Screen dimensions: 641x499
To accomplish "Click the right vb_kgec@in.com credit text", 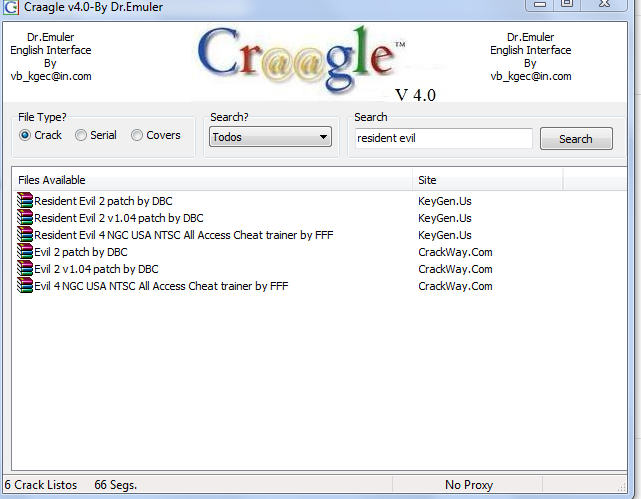I will click(531, 76).
